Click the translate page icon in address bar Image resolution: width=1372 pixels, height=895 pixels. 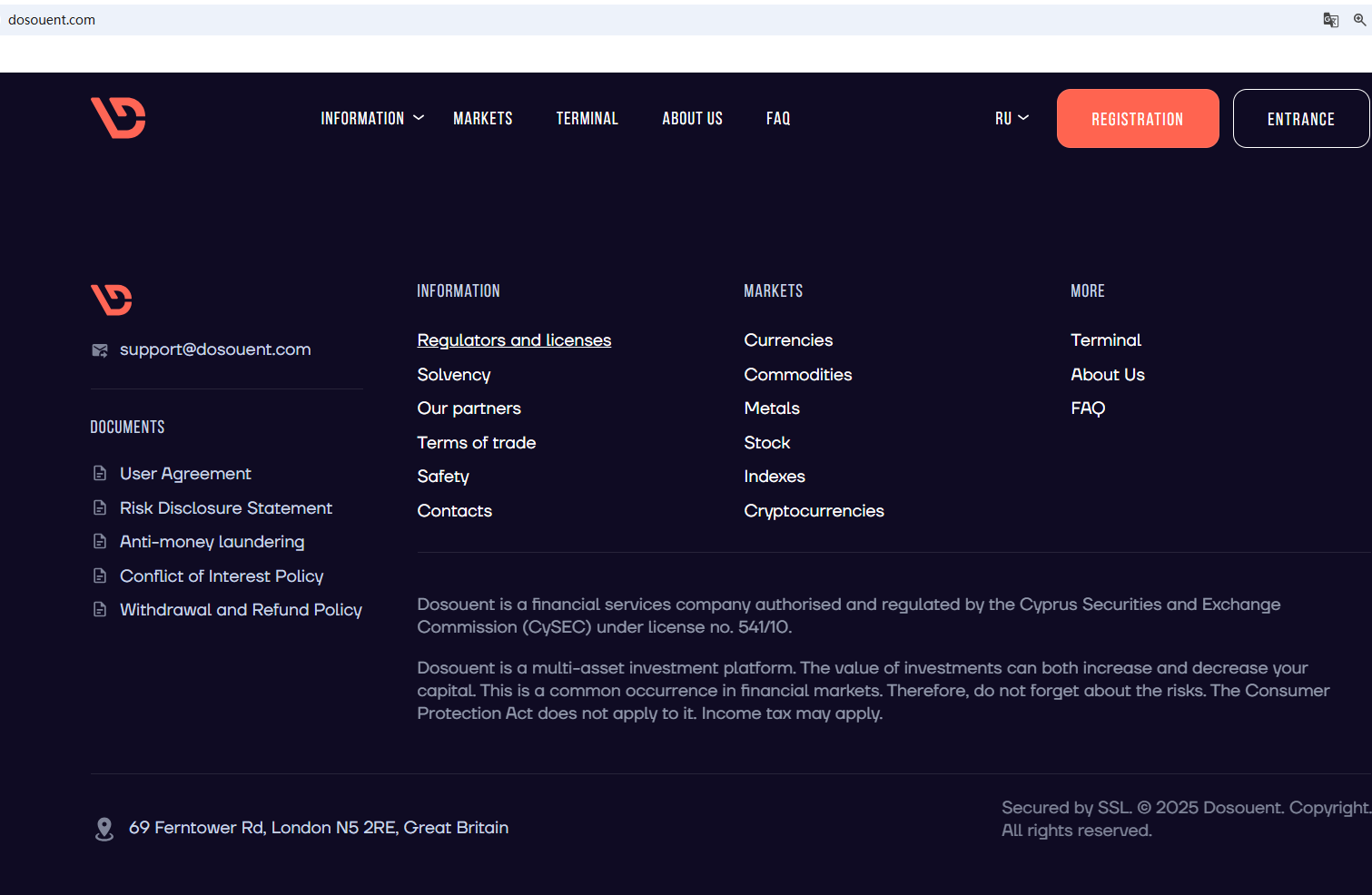pos(1331,20)
